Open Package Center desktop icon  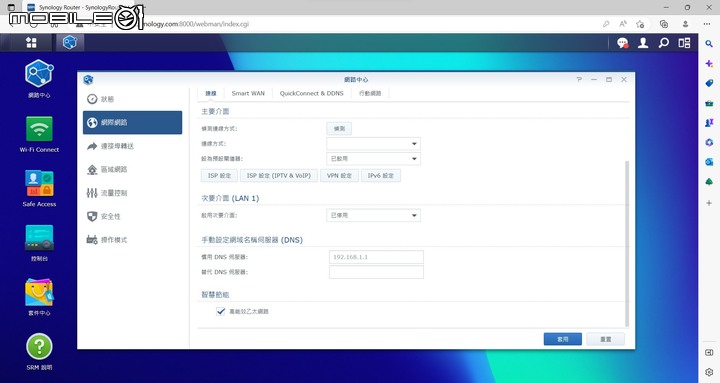pyautogui.click(x=39, y=297)
